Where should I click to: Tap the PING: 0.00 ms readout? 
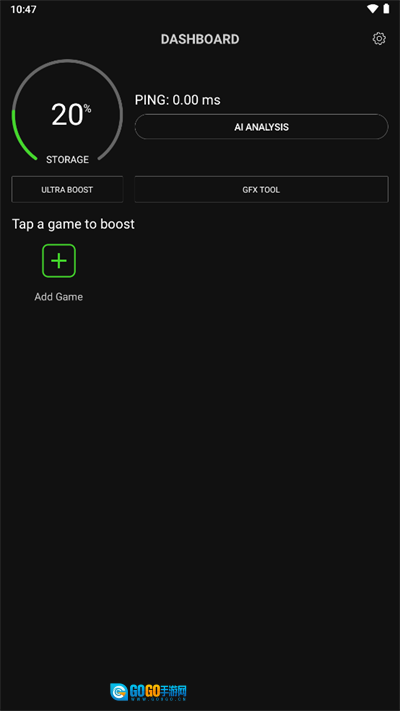pos(178,100)
